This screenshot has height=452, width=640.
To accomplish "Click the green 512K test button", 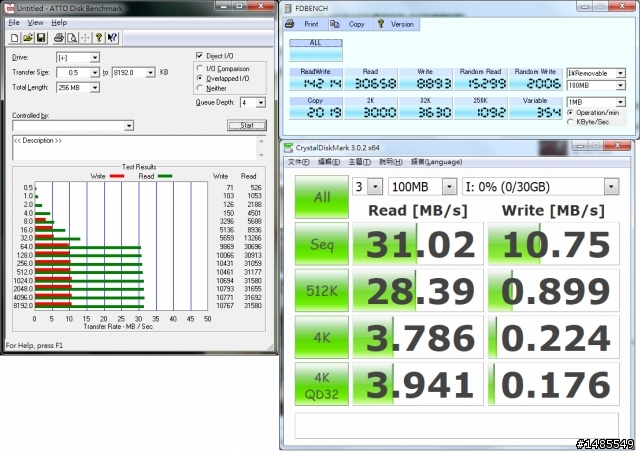I will click(x=322, y=291).
